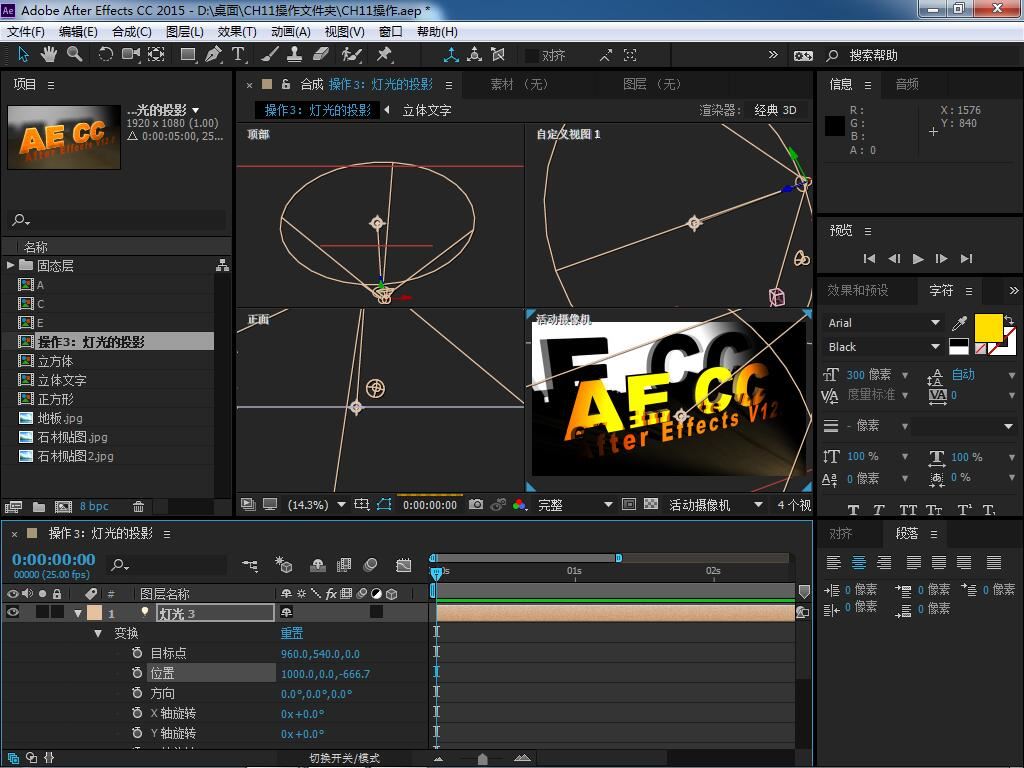Click the timeline zoom slider handle
Image resolution: width=1024 pixels, height=768 pixels.
tap(483, 758)
